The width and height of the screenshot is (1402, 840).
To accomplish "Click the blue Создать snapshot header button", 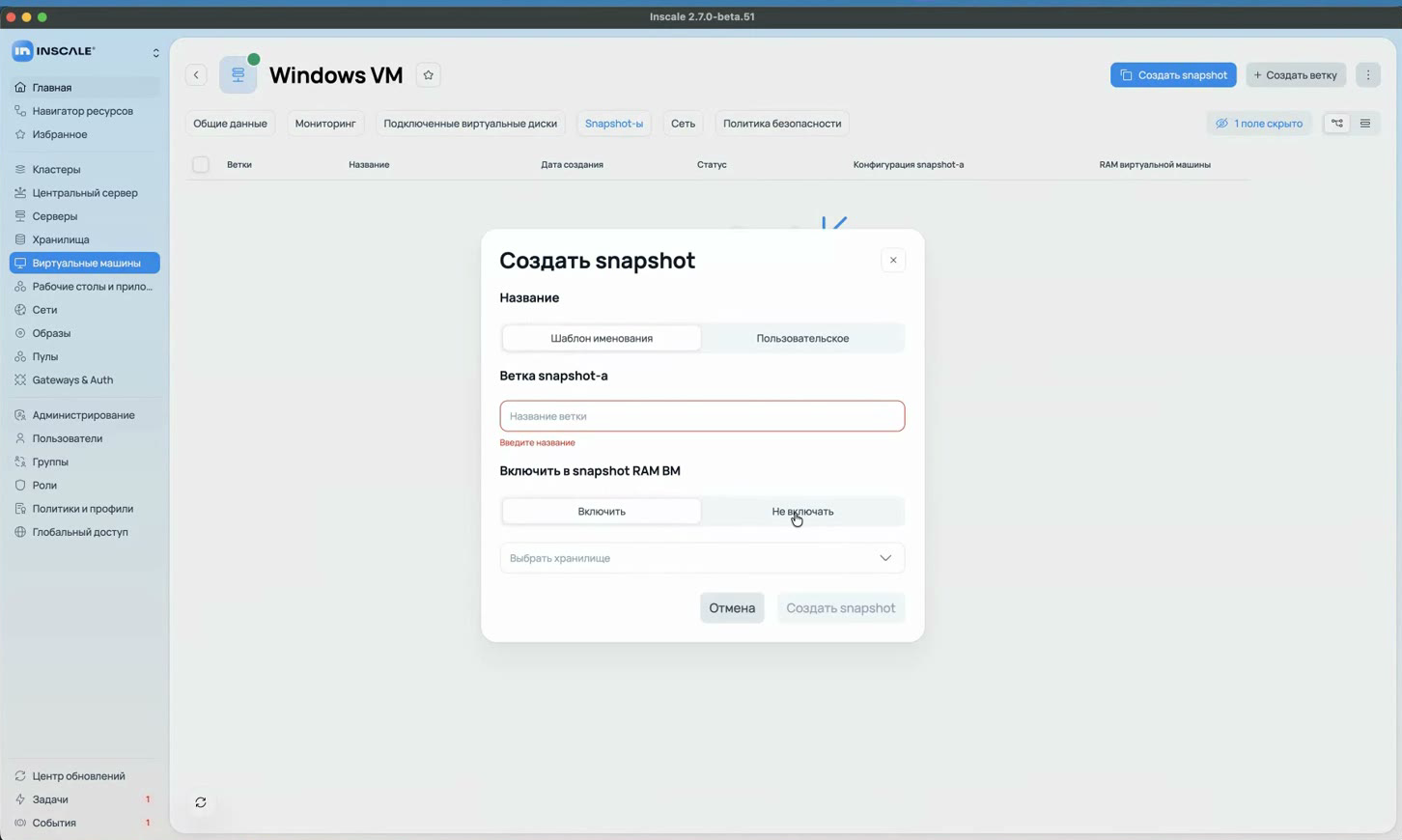I will click(x=1173, y=75).
